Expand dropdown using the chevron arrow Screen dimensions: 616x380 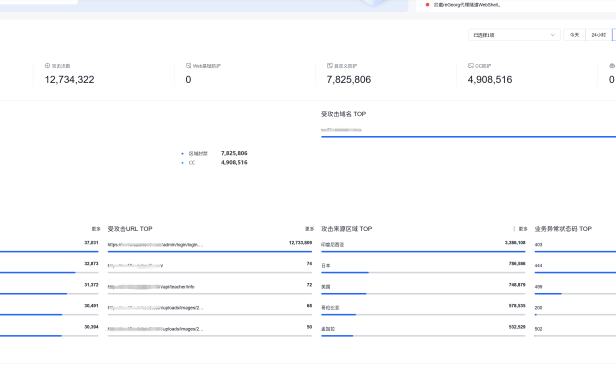click(x=552, y=35)
